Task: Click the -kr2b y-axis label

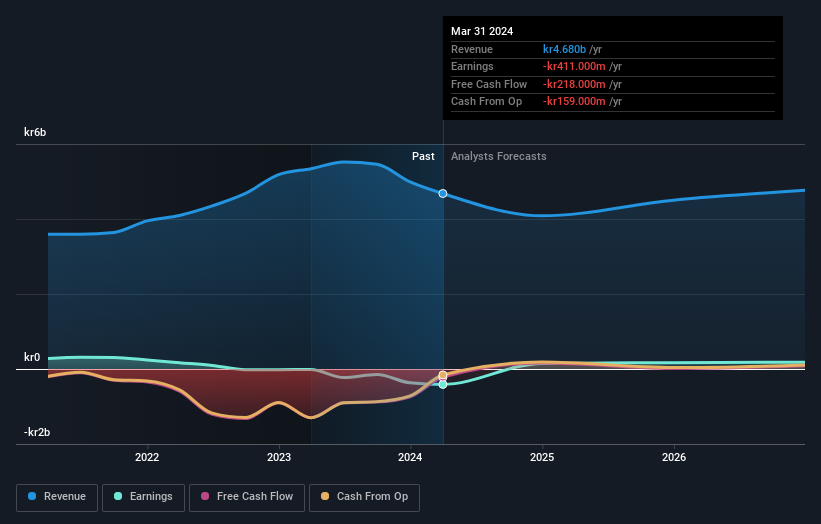Action: (x=37, y=432)
